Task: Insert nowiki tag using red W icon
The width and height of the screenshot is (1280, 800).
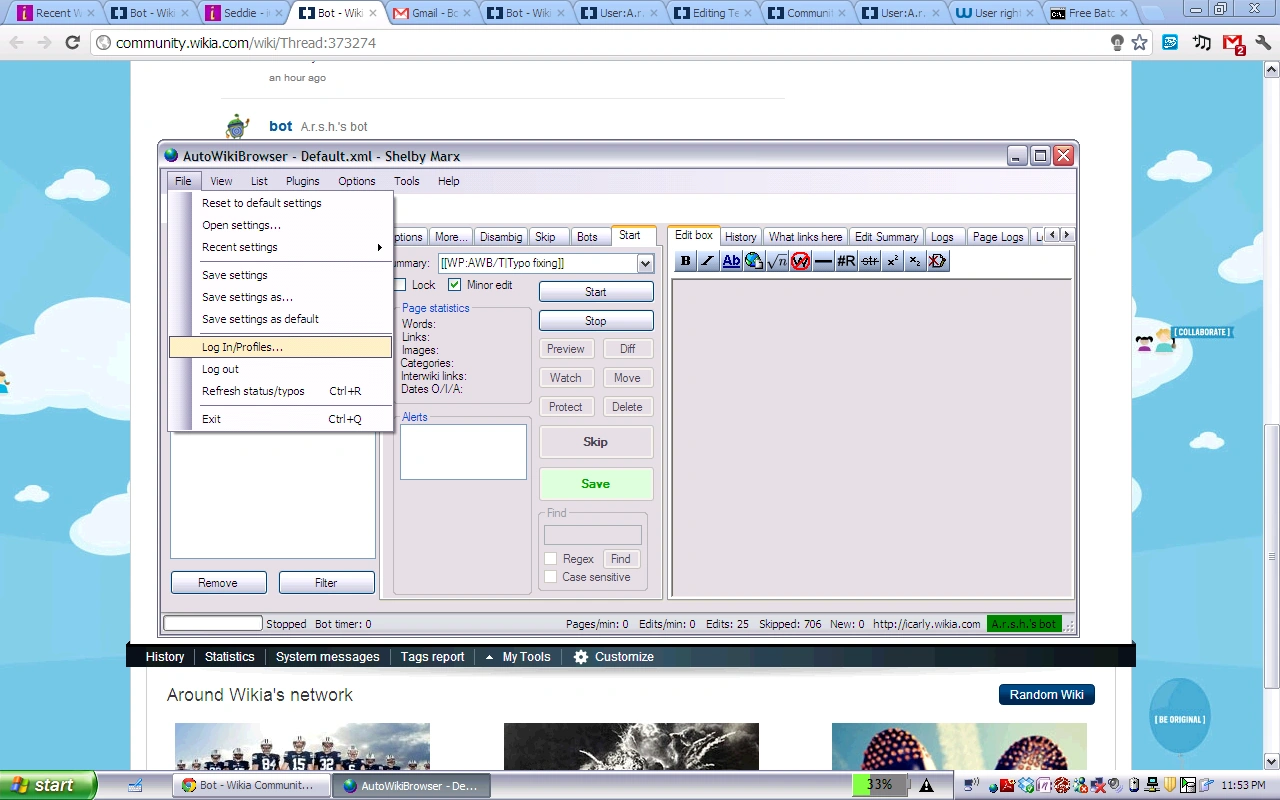Action: [x=800, y=261]
